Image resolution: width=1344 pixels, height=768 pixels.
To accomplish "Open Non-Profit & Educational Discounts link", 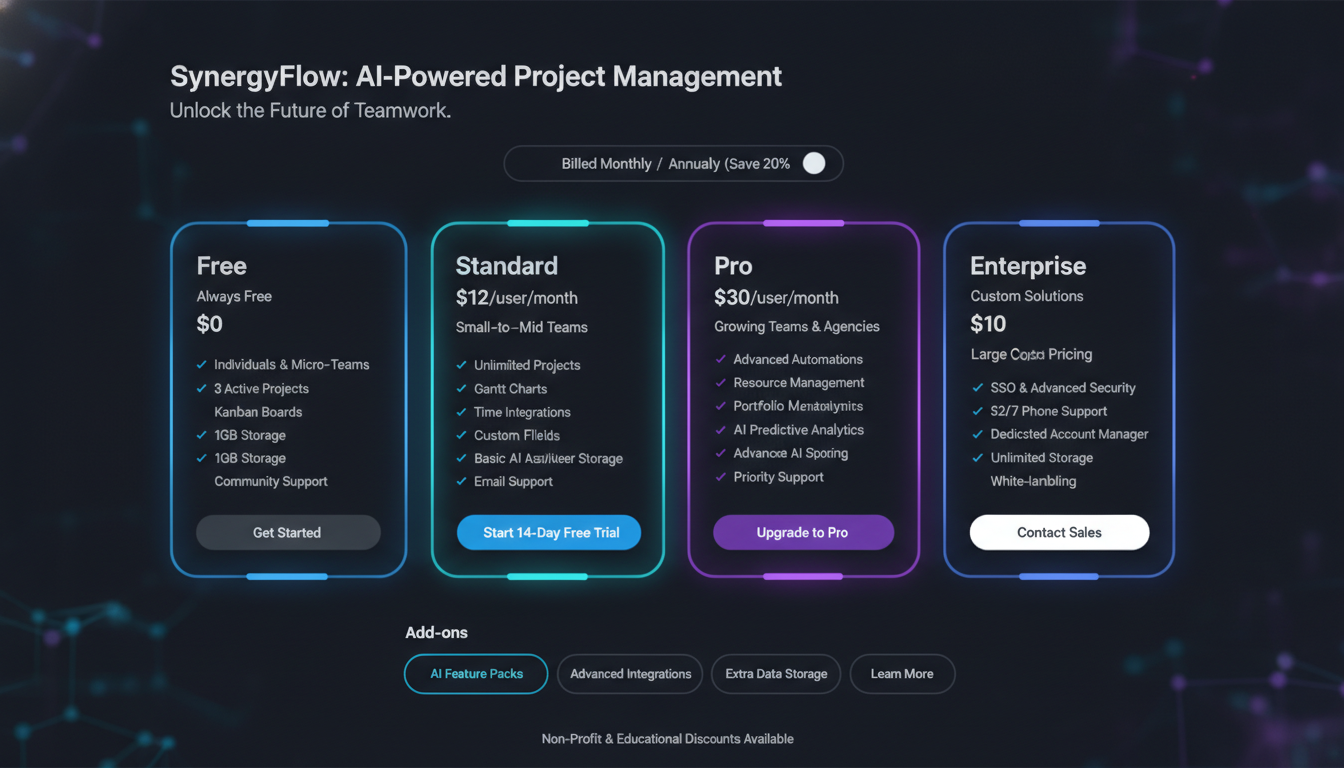I will (x=667, y=739).
